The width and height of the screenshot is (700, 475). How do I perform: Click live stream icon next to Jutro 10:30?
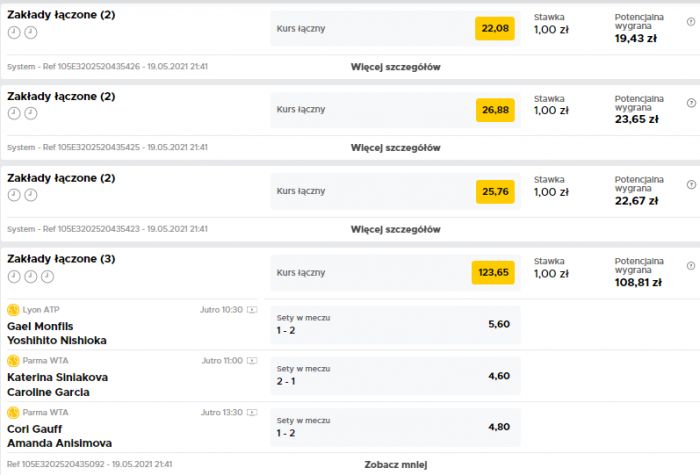252,309
